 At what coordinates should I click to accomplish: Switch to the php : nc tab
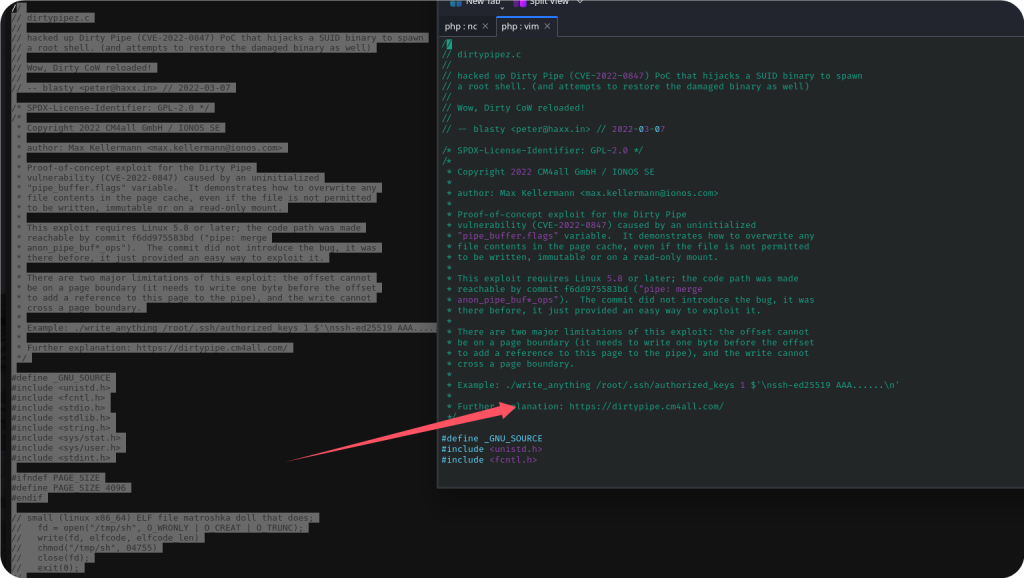461,26
